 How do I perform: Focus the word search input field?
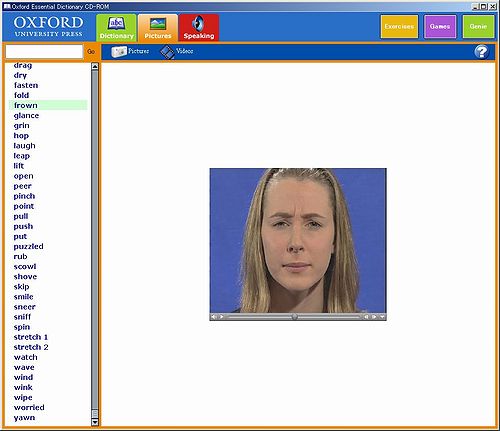(x=44, y=52)
